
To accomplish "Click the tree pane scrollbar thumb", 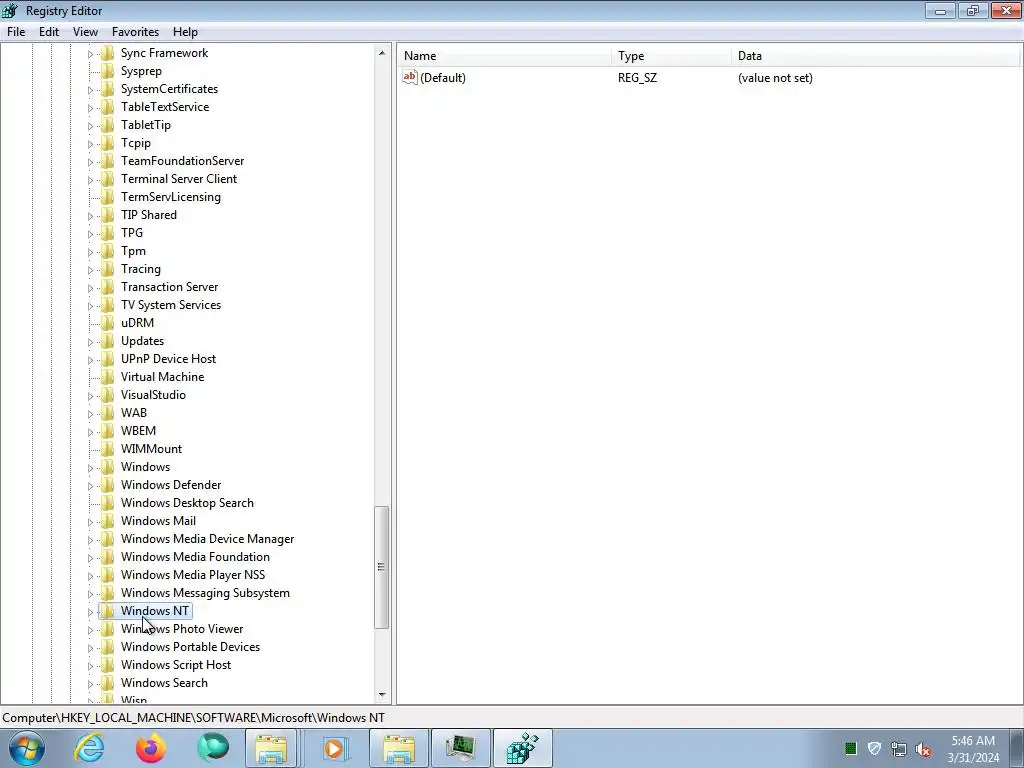I will (x=382, y=567).
